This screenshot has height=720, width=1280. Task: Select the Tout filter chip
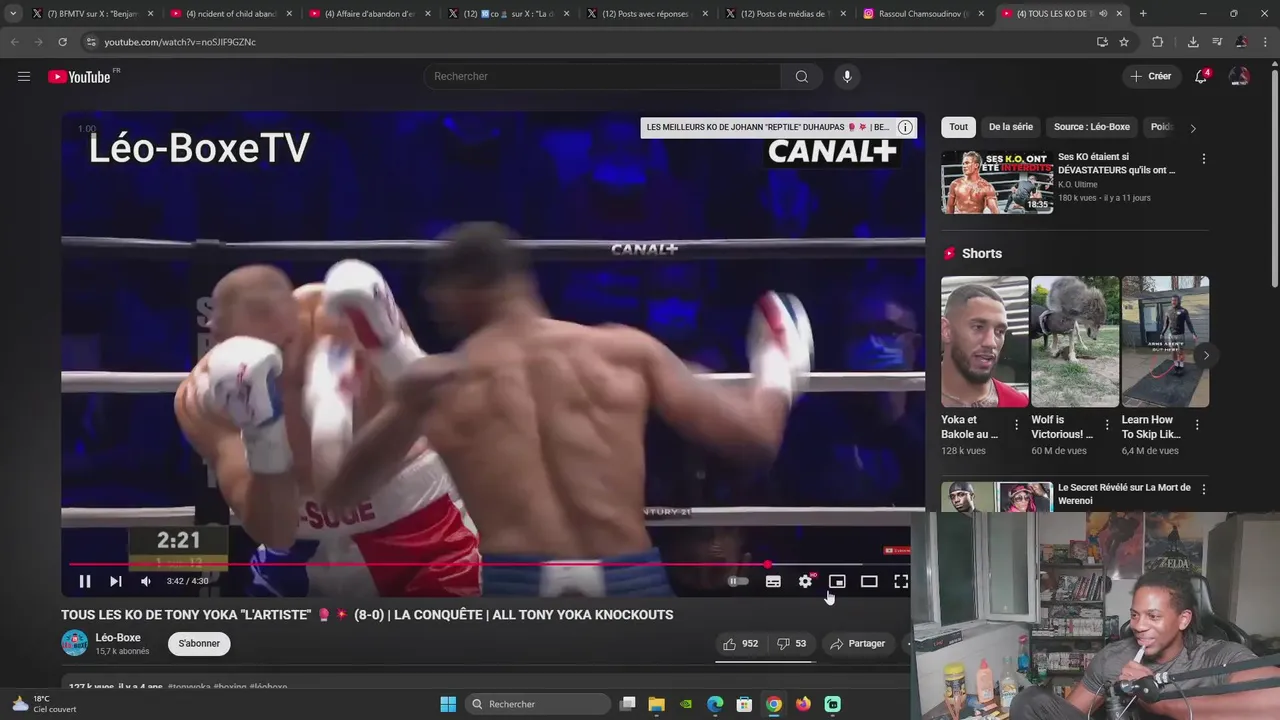coord(959,127)
